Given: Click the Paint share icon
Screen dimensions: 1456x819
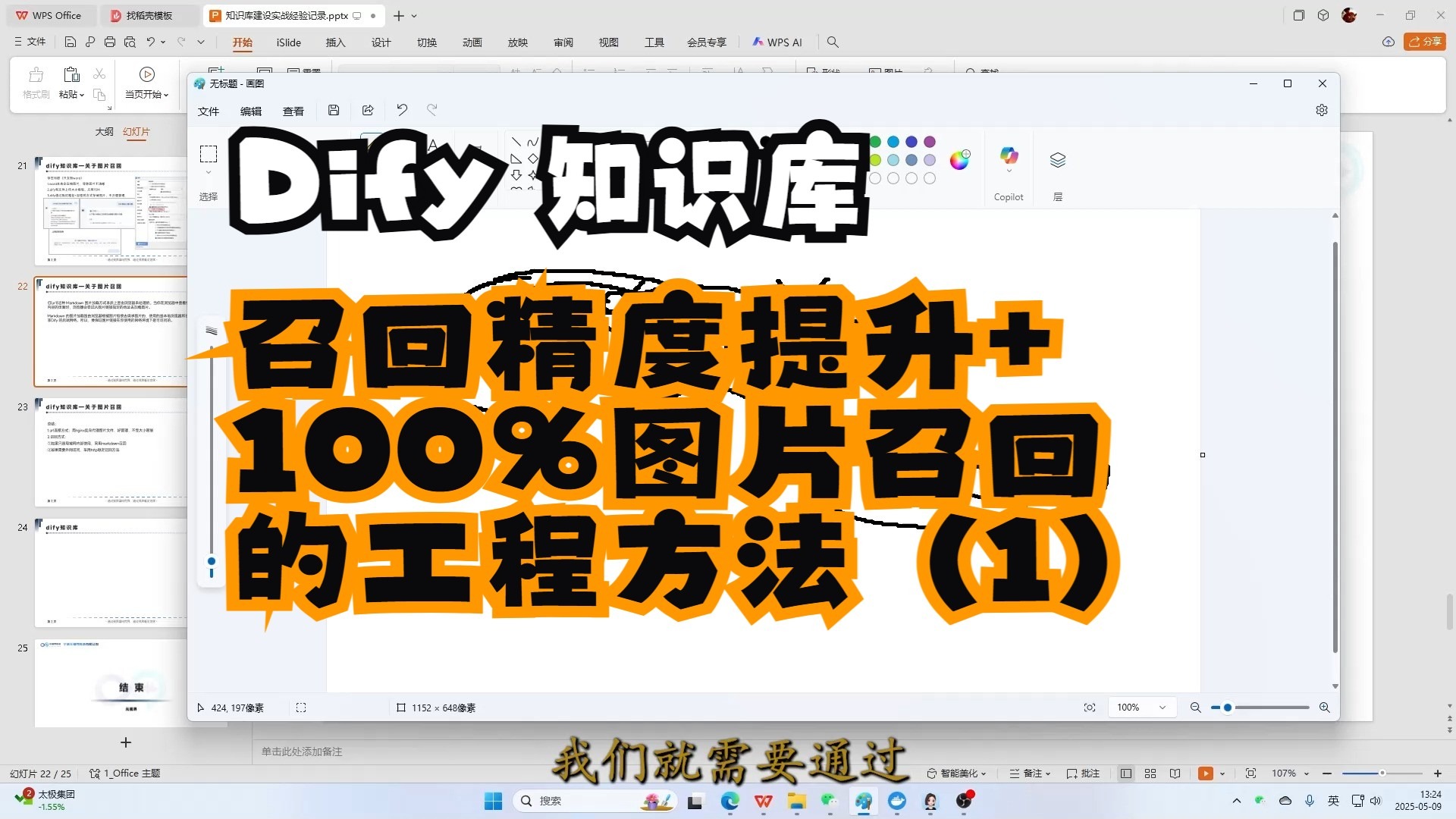Looking at the screenshot, I should [x=368, y=111].
